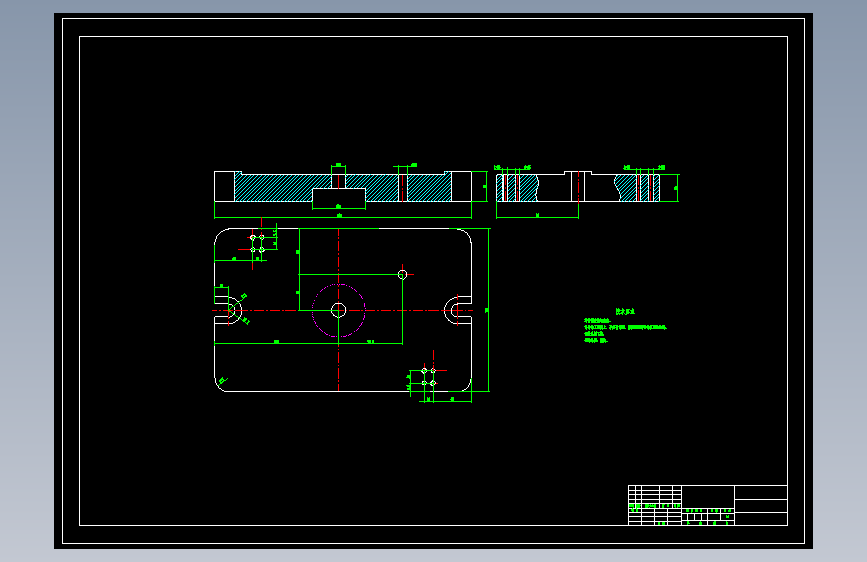This screenshot has width=867, height=562.
Task: Pick the single hole circle right of the magenta circle
Action: pyautogui.click(x=403, y=274)
